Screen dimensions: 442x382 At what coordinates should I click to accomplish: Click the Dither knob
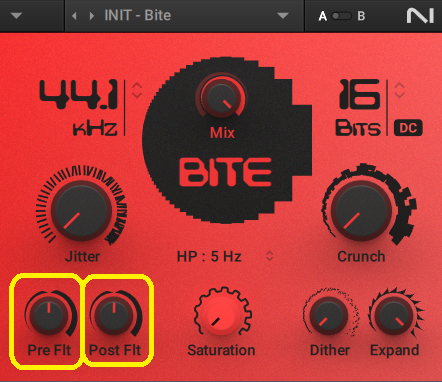point(329,315)
